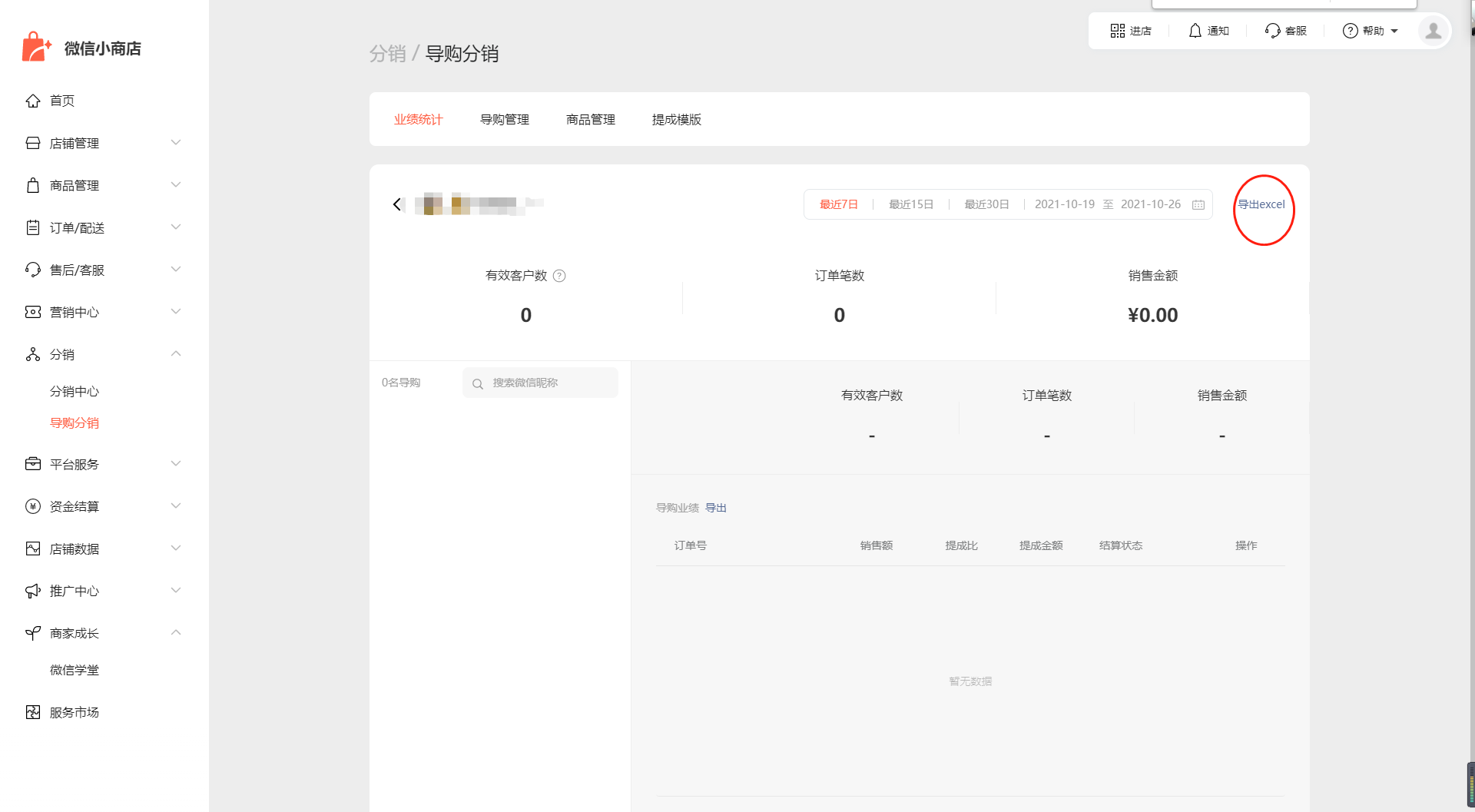
Task: Click the 结算状态 column header
Action: click(1121, 545)
